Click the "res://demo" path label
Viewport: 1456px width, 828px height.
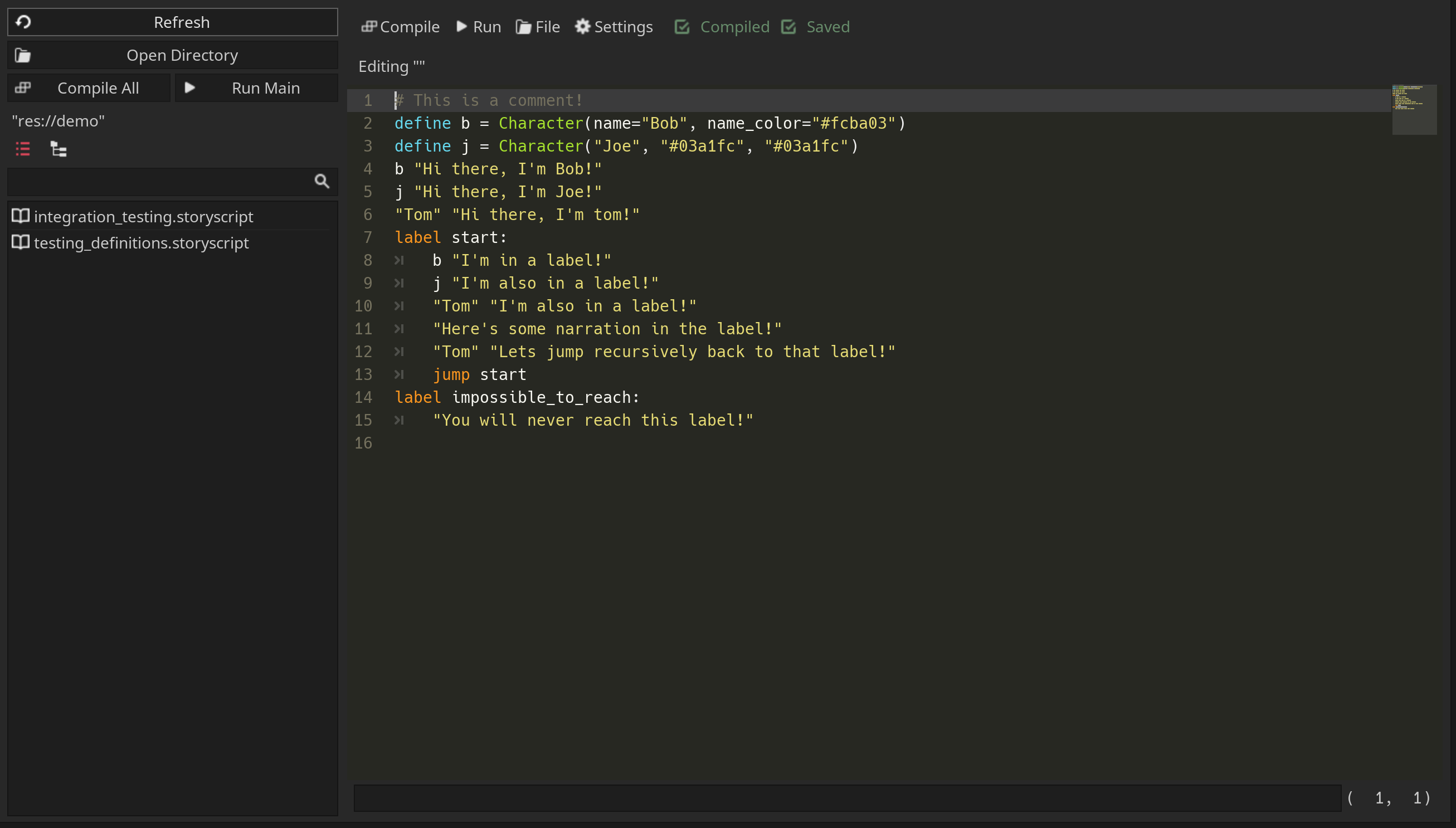(58, 121)
